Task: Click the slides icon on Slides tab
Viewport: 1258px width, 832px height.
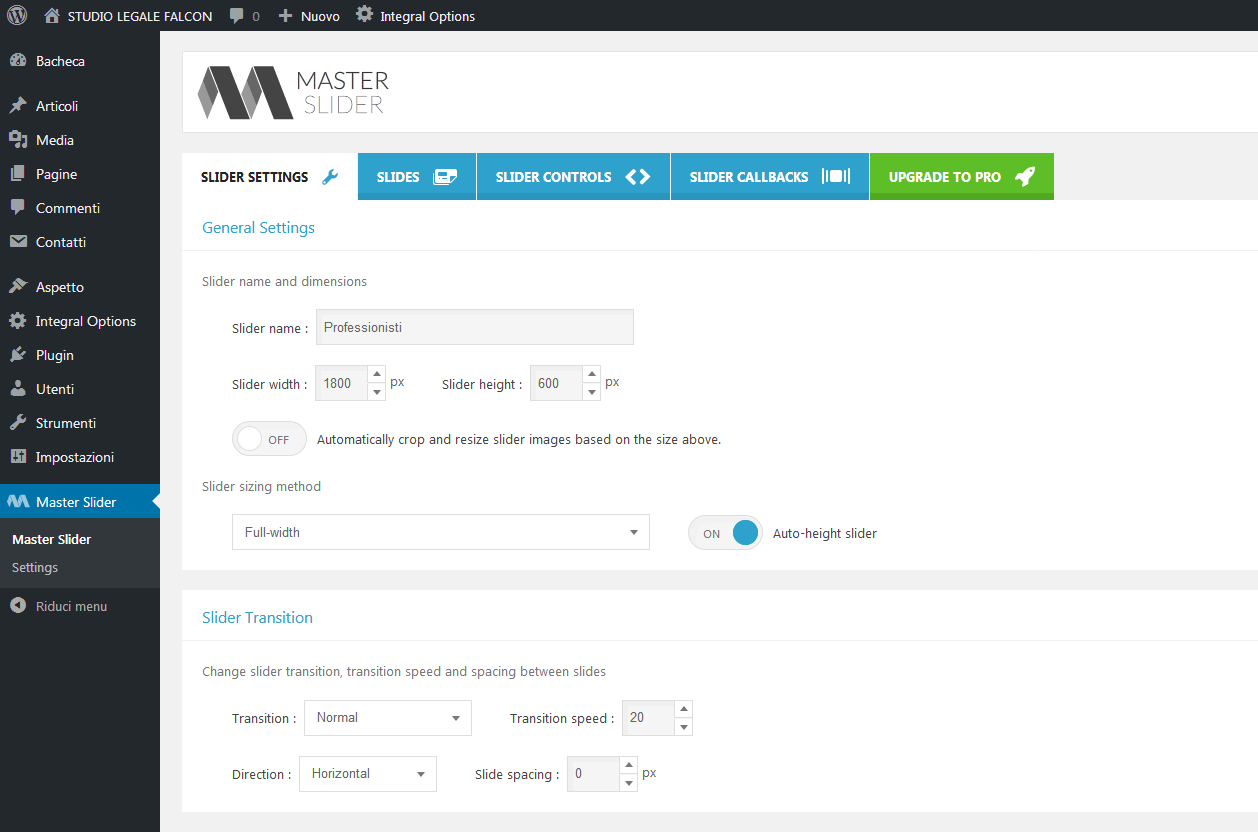Action: pos(445,177)
